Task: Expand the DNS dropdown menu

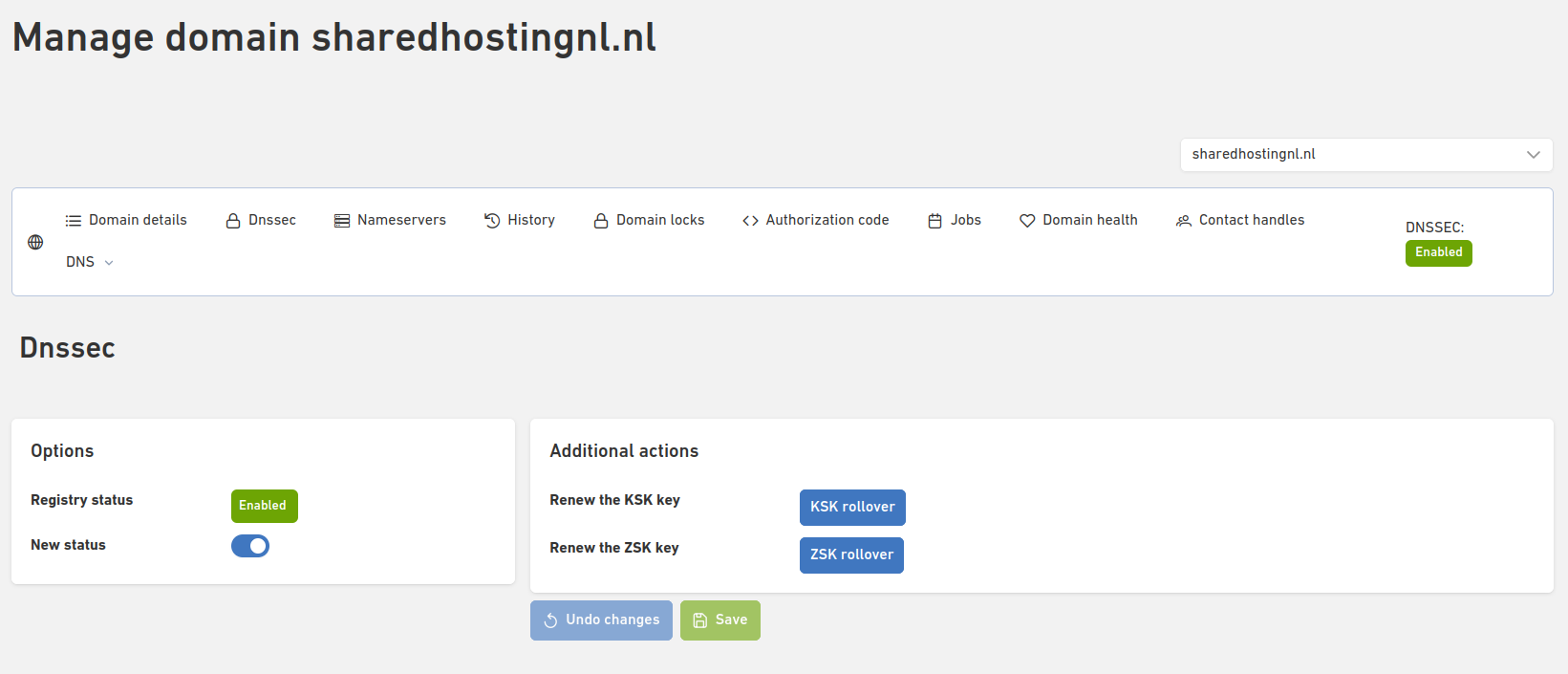Action: 90,262
